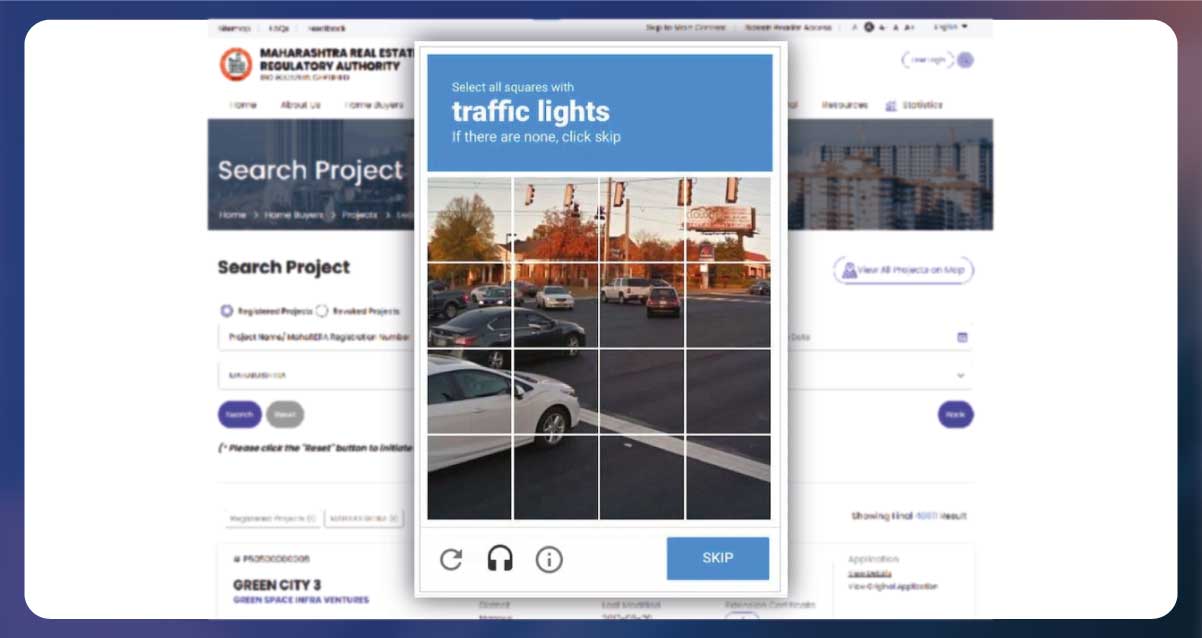Click the Statistics chart icon
The height and width of the screenshot is (638, 1202).
point(891,105)
